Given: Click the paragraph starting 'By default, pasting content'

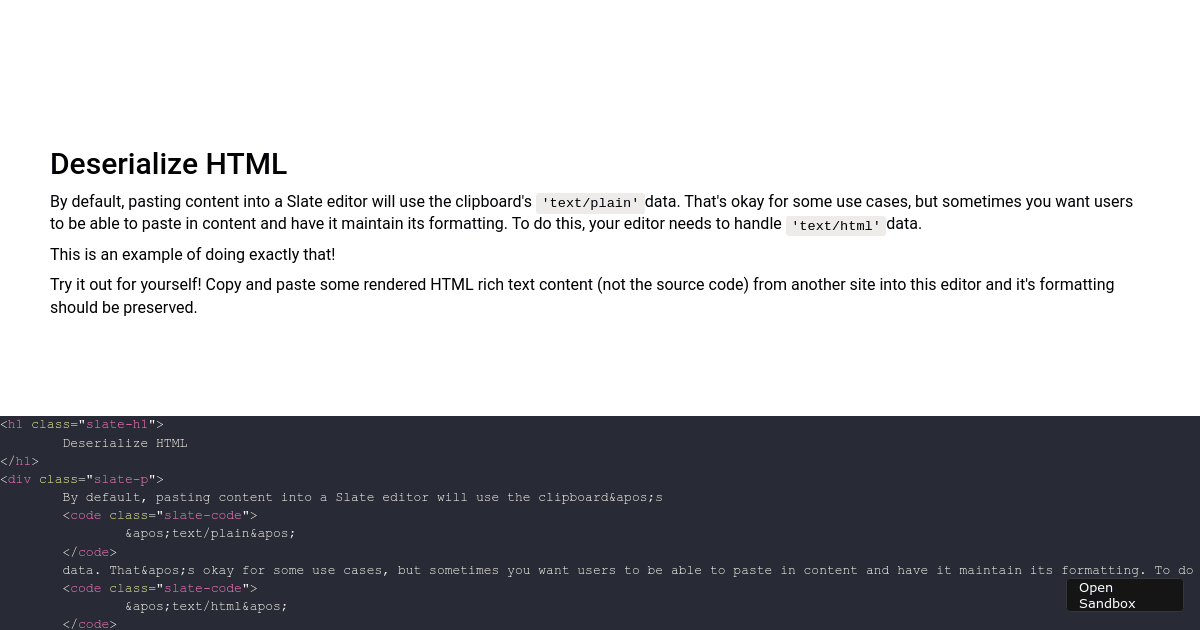Looking at the screenshot, I should tap(400, 212).
